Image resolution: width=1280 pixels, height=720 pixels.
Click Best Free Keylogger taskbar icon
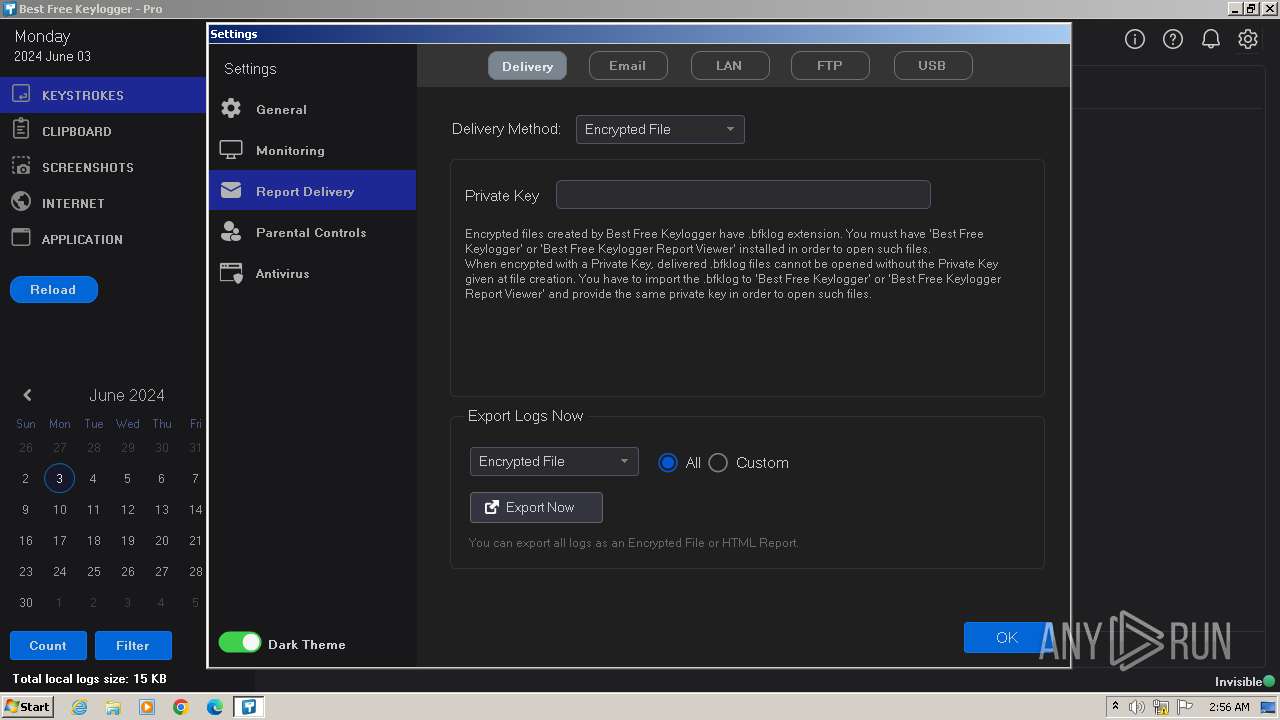tap(249, 707)
